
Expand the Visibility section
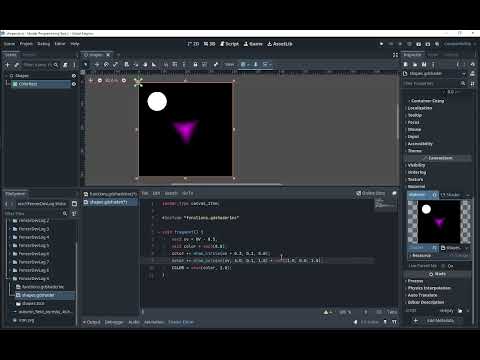click(x=416, y=165)
